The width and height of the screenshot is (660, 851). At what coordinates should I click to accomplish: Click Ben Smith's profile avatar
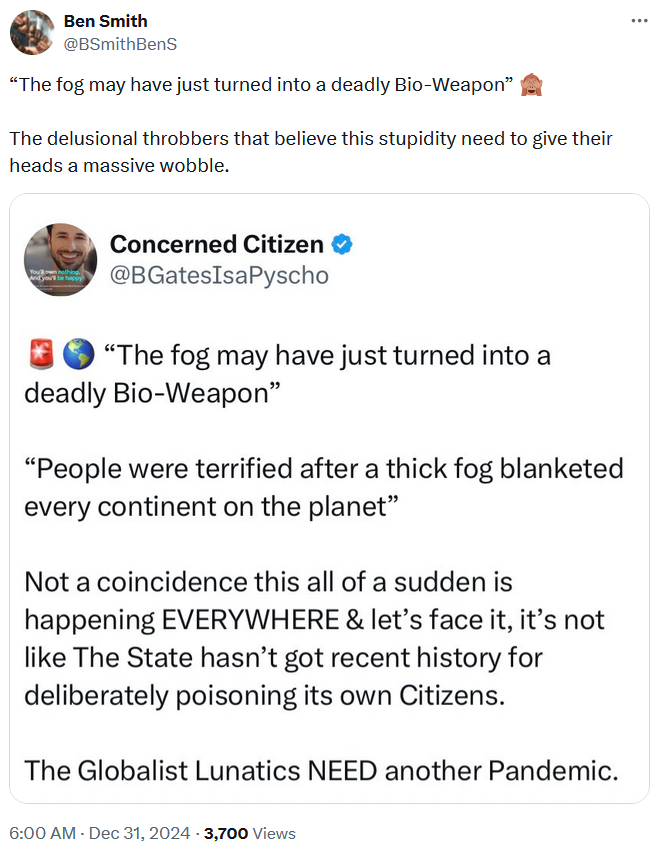click(x=32, y=33)
